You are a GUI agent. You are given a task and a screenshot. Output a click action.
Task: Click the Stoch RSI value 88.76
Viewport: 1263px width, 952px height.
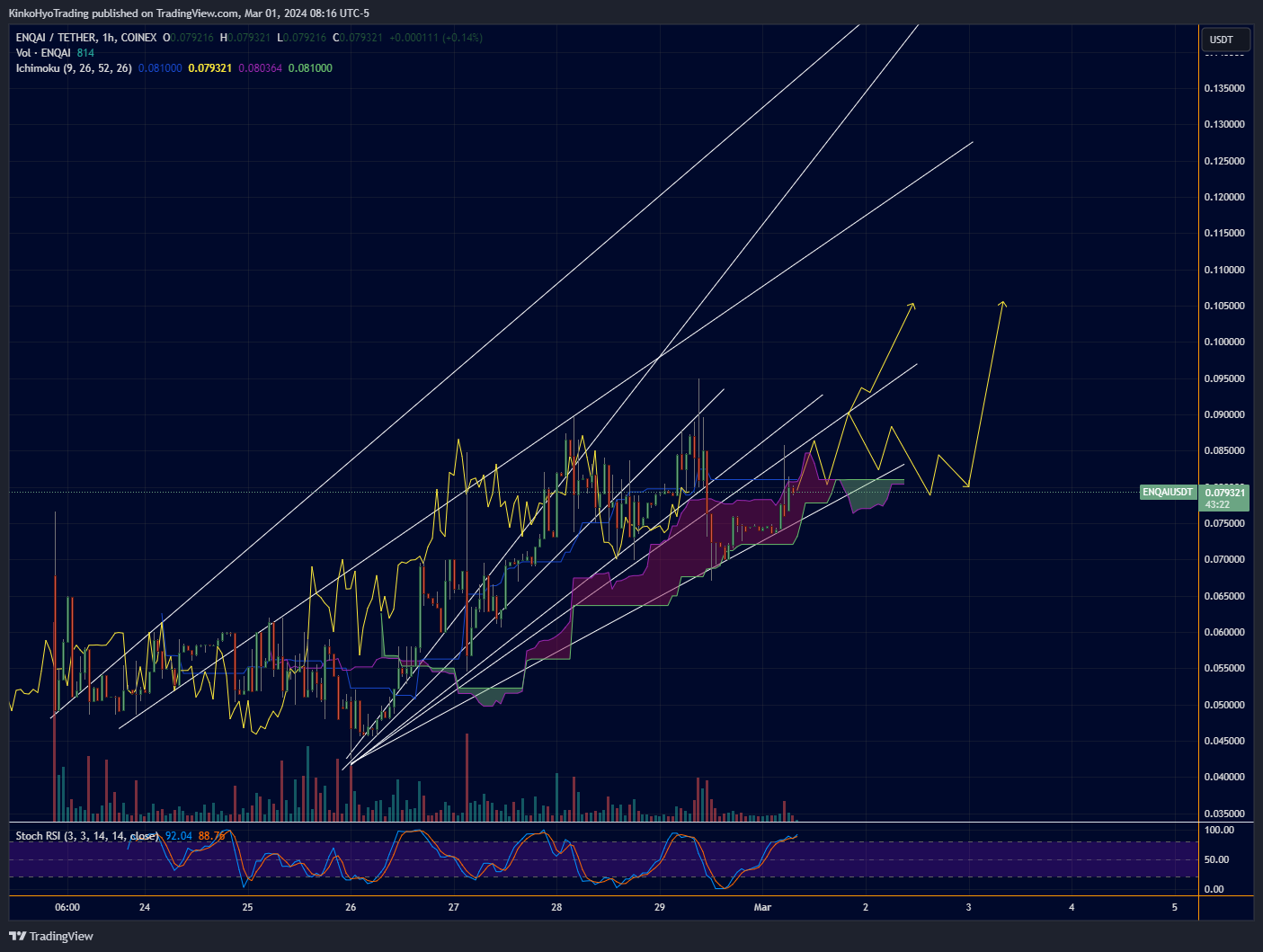(212, 836)
